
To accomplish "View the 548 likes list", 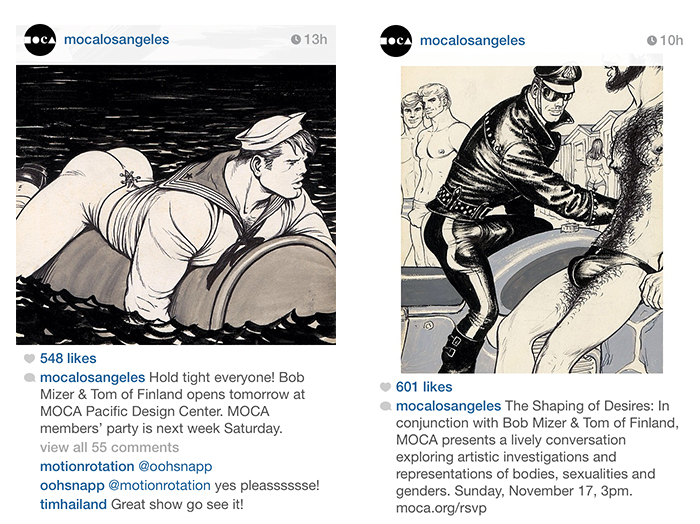I will pos(68,358).
